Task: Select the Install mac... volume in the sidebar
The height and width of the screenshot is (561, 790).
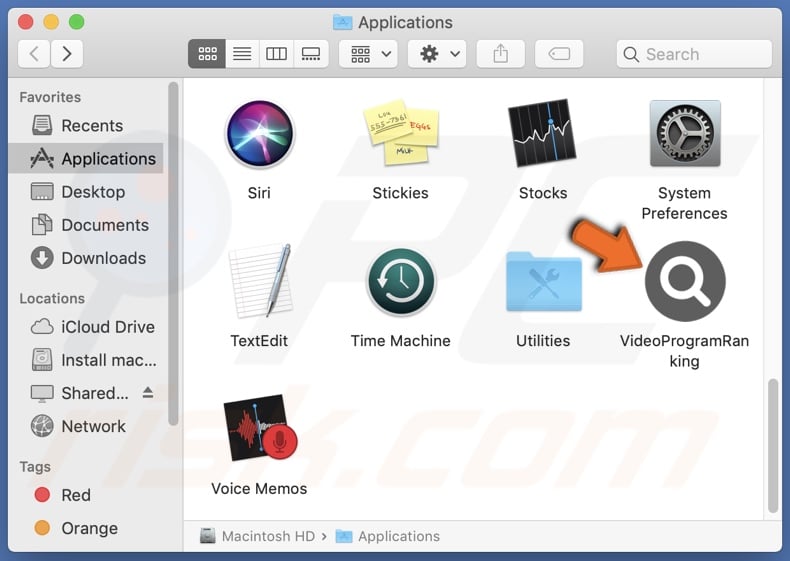Action: (86, 360)
